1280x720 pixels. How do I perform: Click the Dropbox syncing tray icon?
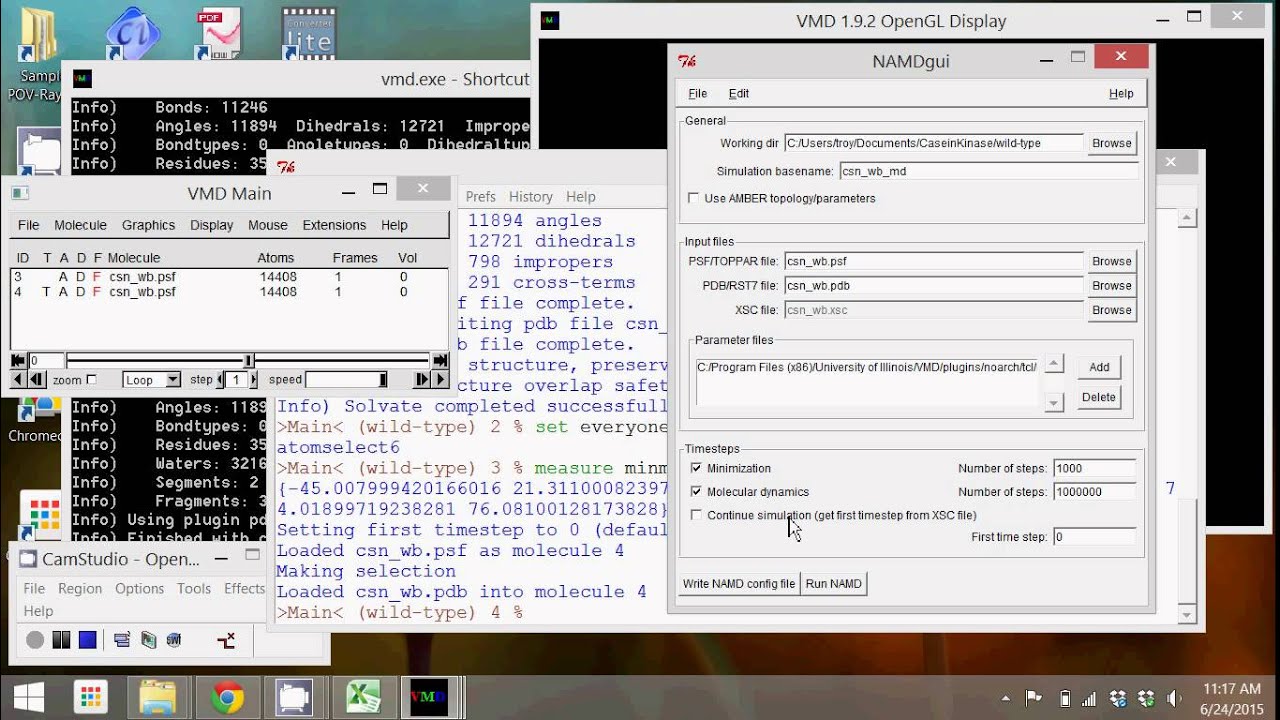(x=1119, y=699)
